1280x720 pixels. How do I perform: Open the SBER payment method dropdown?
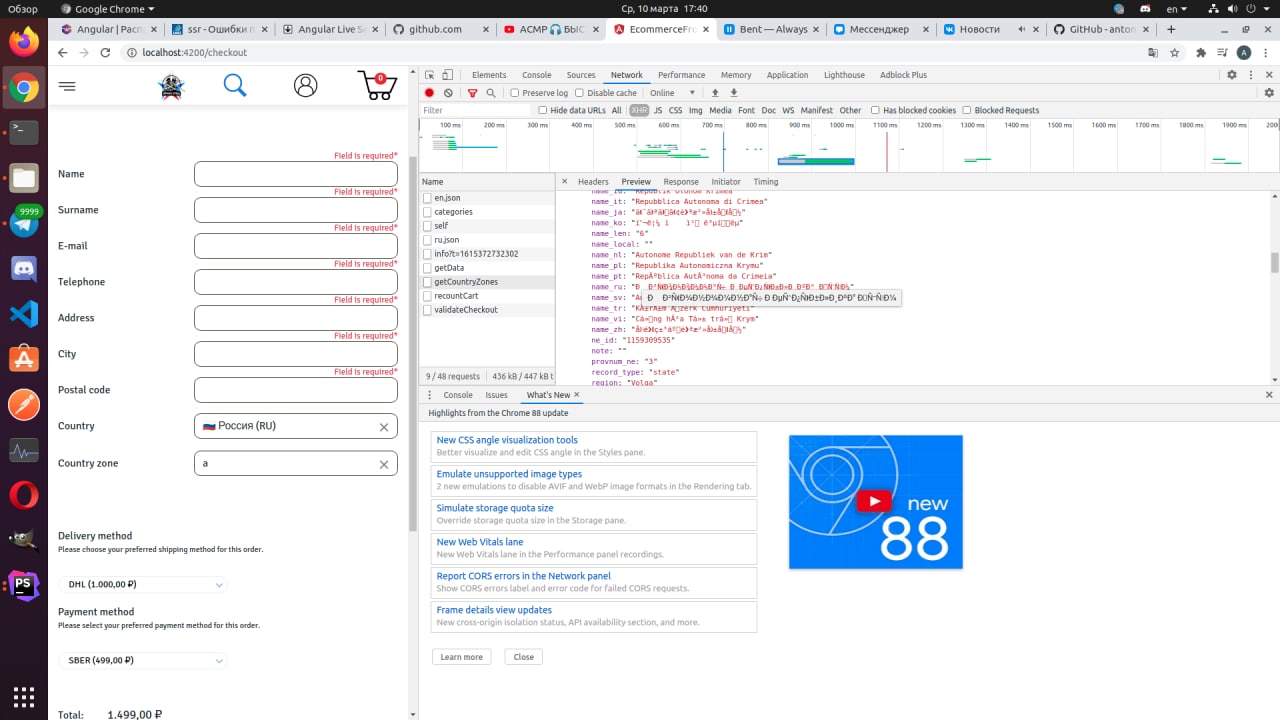tap(143, 660)
